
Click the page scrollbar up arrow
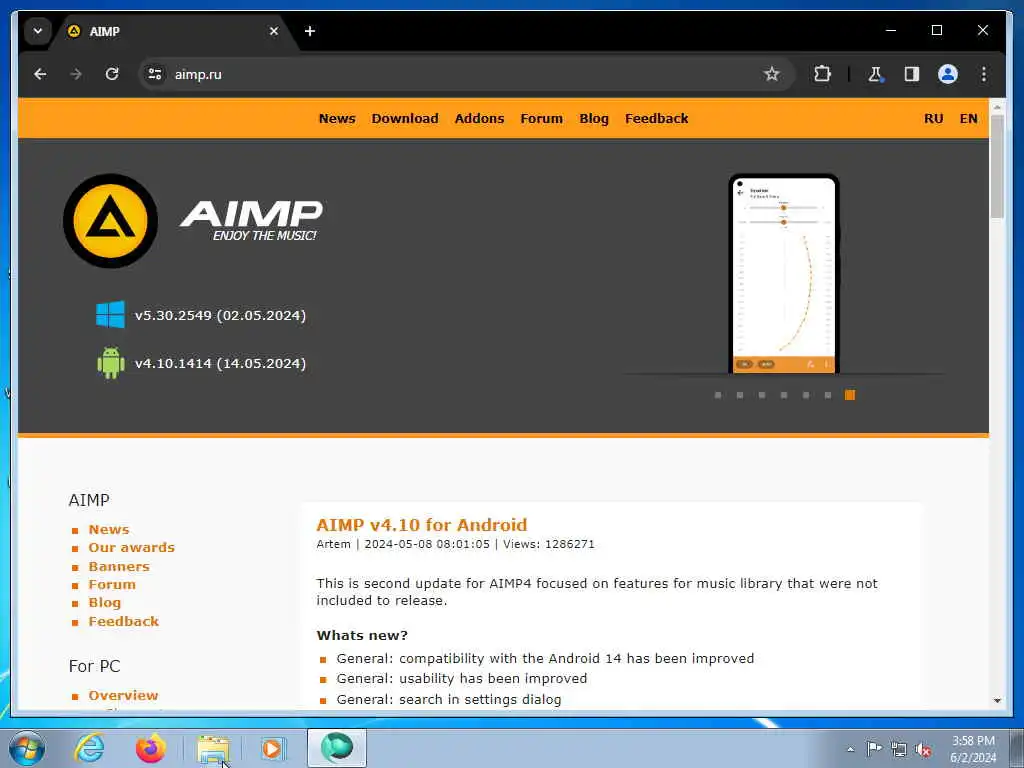(997, 106)
